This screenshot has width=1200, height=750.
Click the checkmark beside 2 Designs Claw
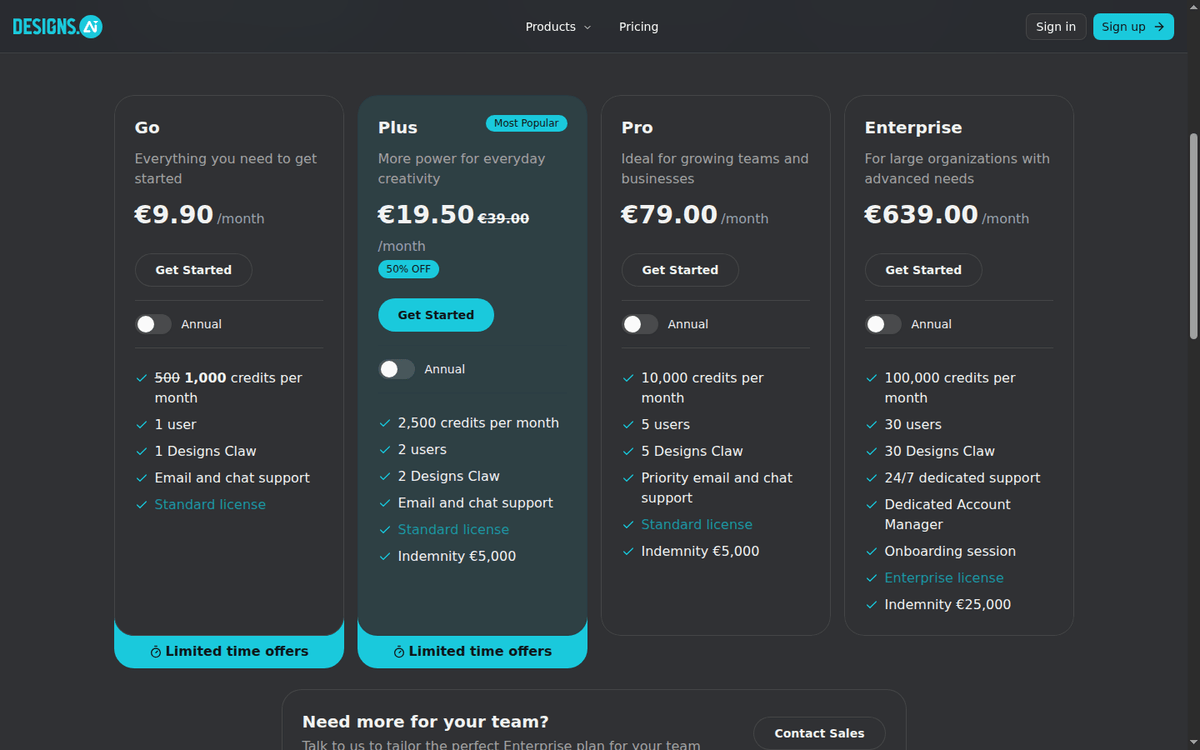[x=384, y=477]
